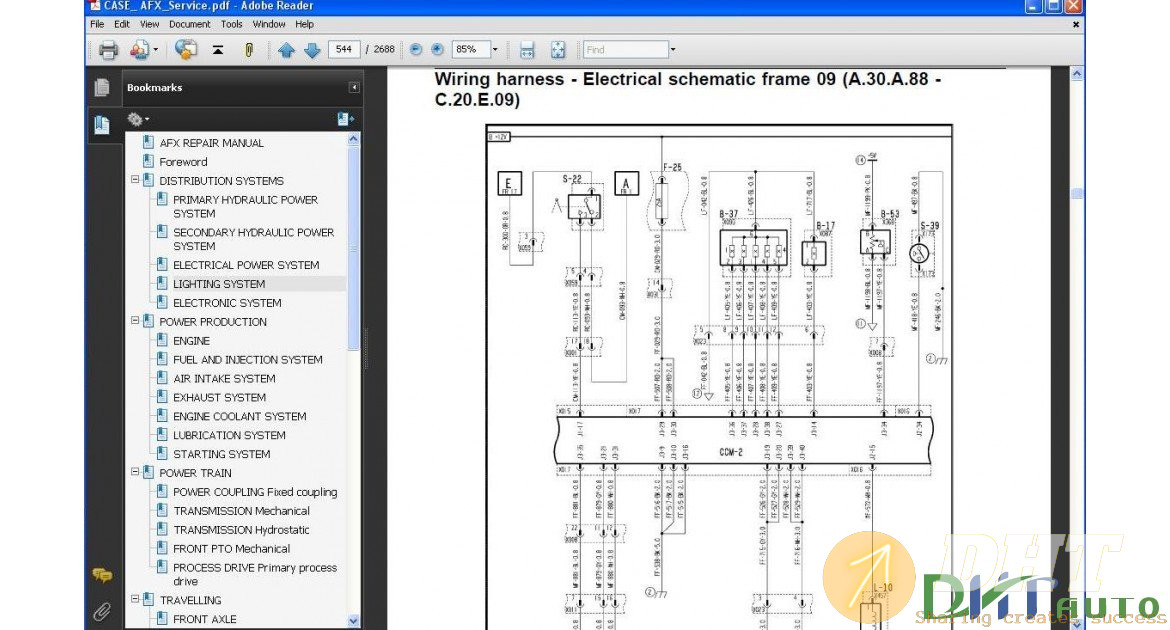
Task: Open the ELECTRONIC SYSTEM bookmark
Action: point(228,302)
